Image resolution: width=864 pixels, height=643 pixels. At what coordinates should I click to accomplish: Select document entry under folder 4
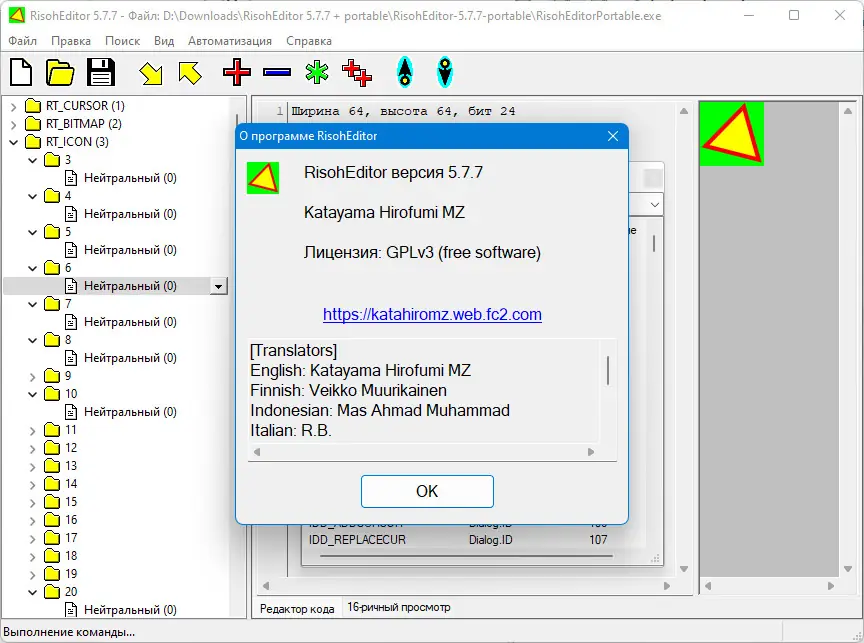[x=130, y=214]
